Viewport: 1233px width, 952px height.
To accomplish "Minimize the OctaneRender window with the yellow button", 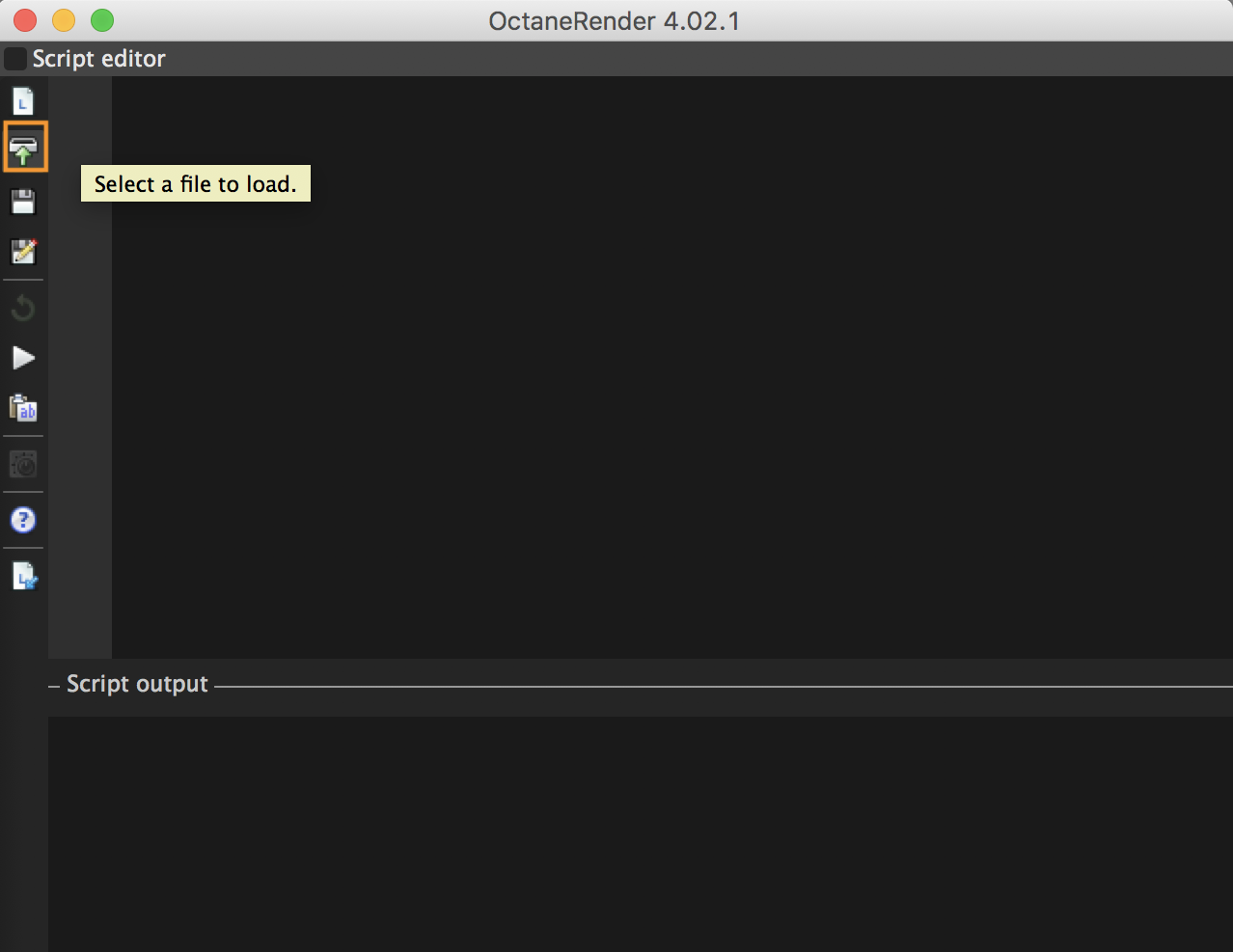I will (64, 20).
